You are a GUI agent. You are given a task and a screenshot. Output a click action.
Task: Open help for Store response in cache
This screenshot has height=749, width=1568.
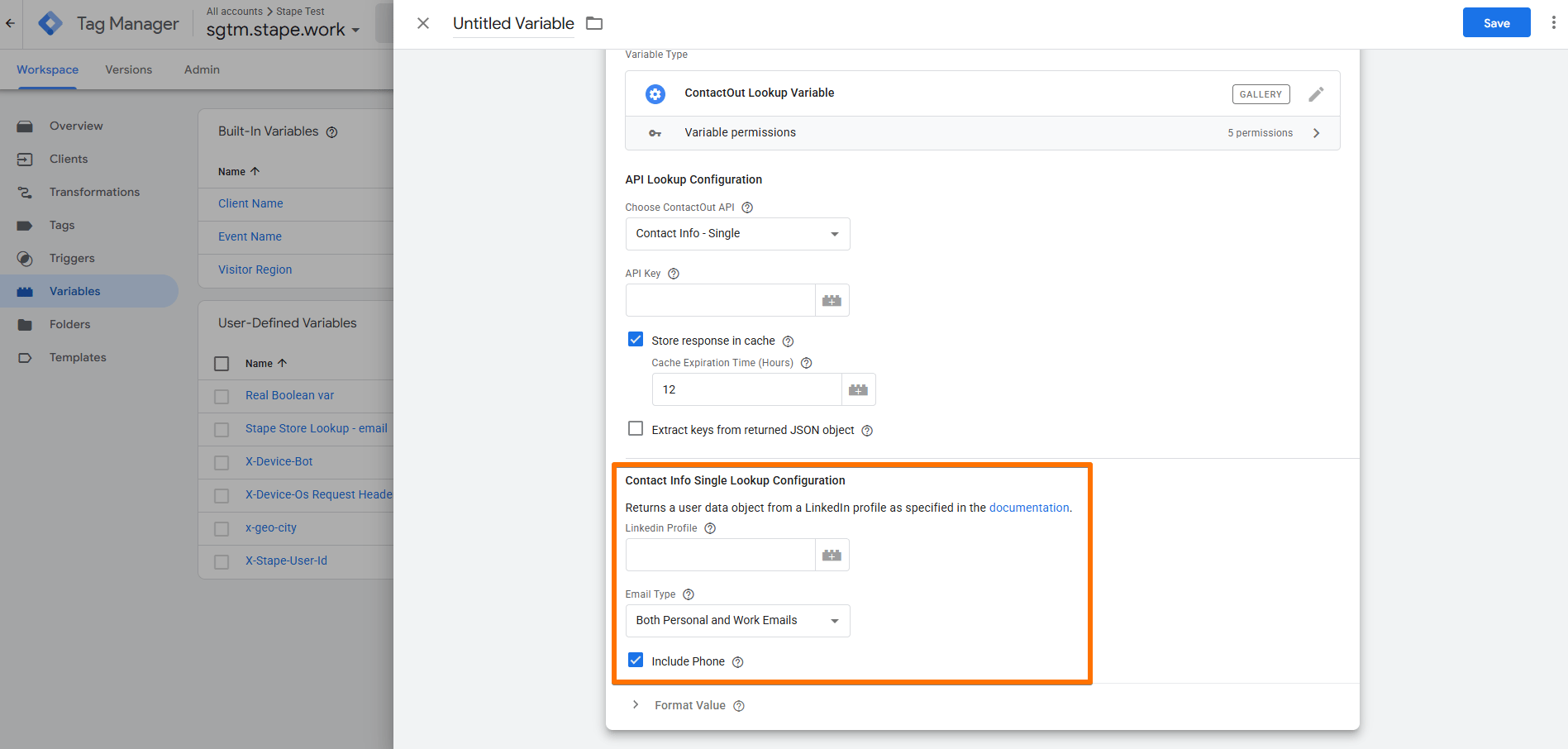(789, 341)
